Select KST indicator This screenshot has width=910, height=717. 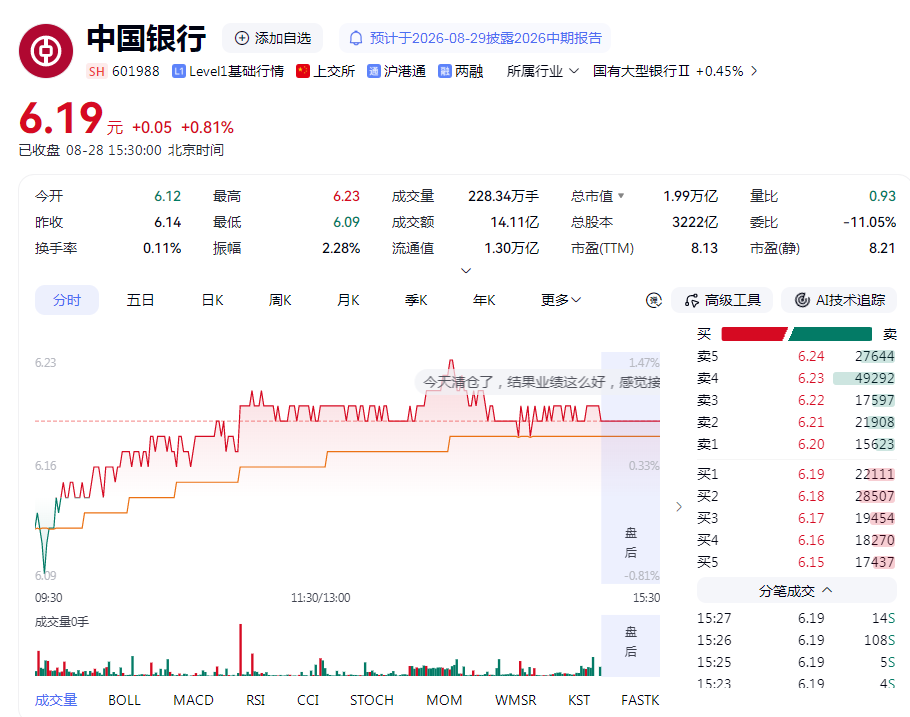coord(579,700)
